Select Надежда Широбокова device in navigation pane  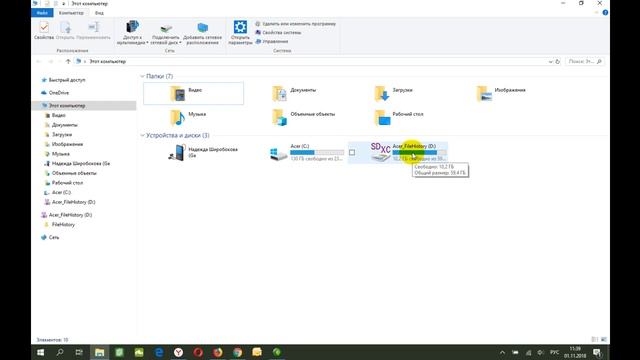click(80, 163)
